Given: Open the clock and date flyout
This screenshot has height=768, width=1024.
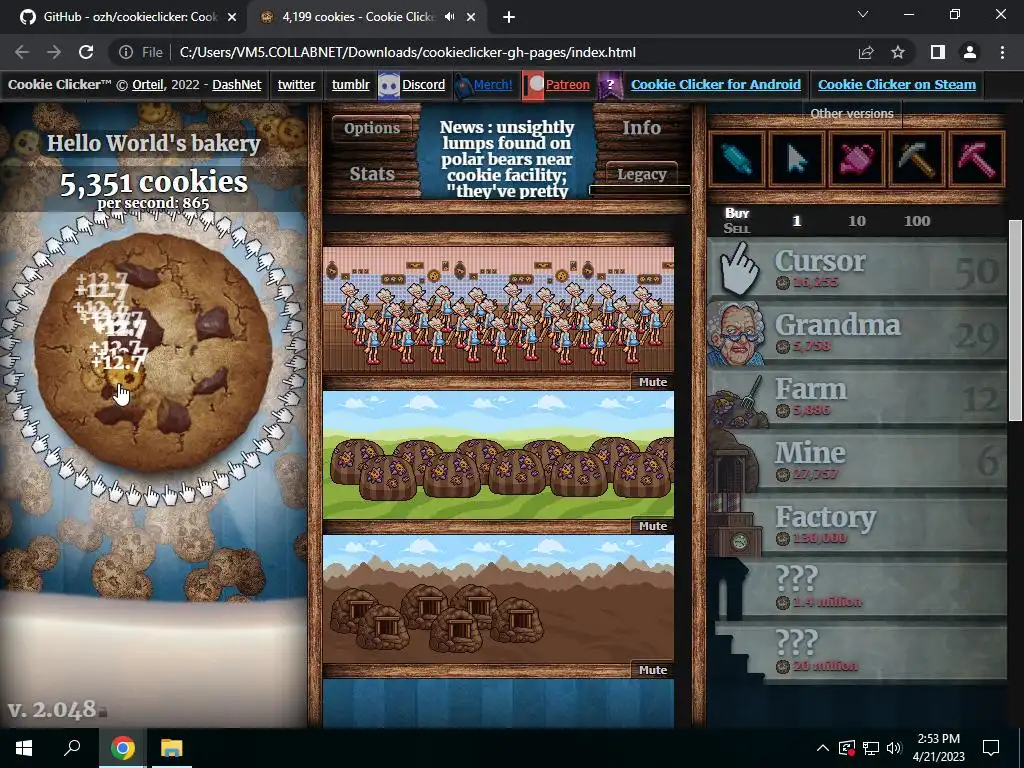Looking at the screenshot, I should coord(938,748).
